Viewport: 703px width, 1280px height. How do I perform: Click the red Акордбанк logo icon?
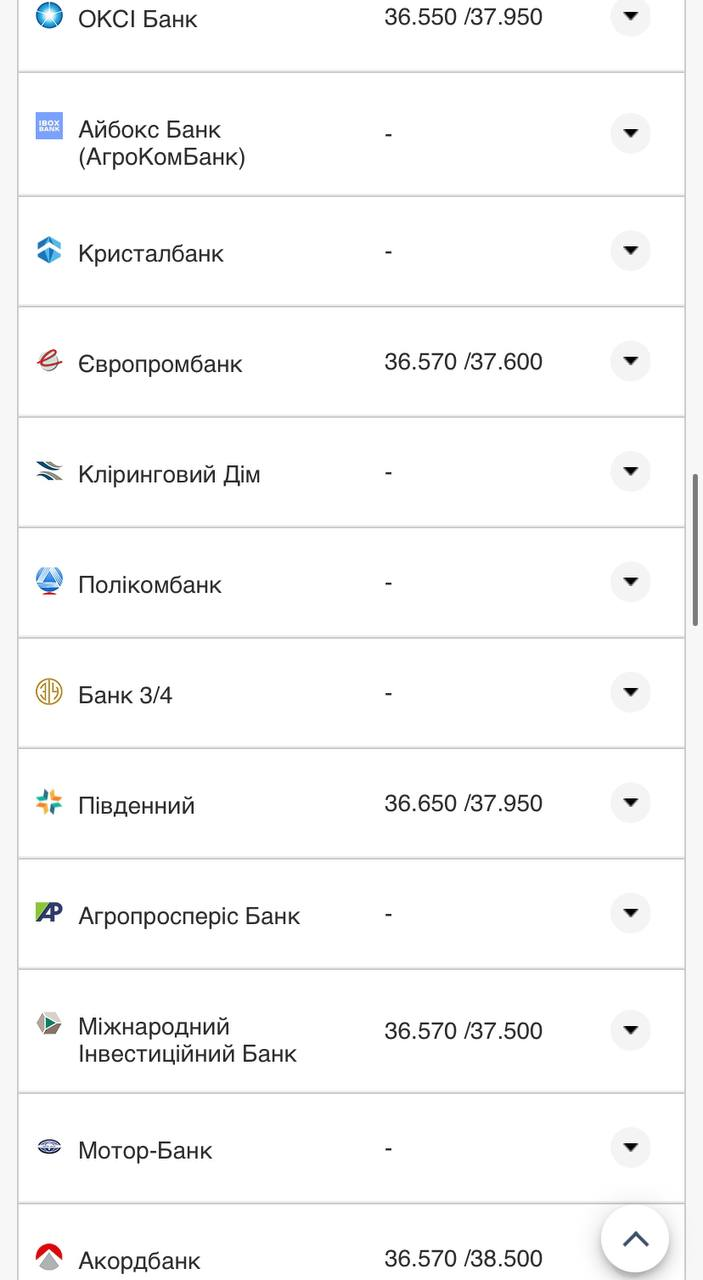tap(47, 1257)
